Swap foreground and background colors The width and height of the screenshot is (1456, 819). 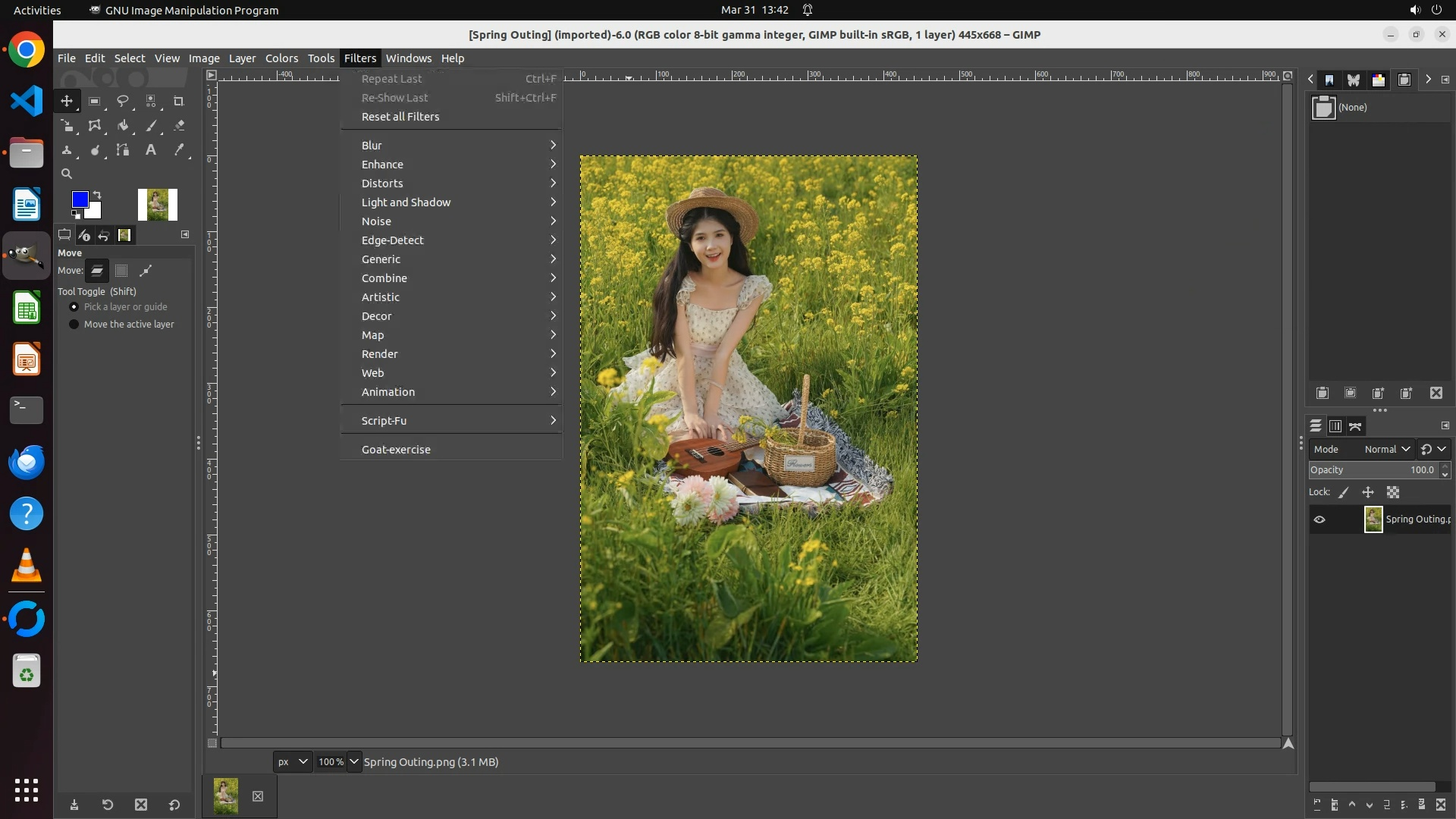pos(97,195)
